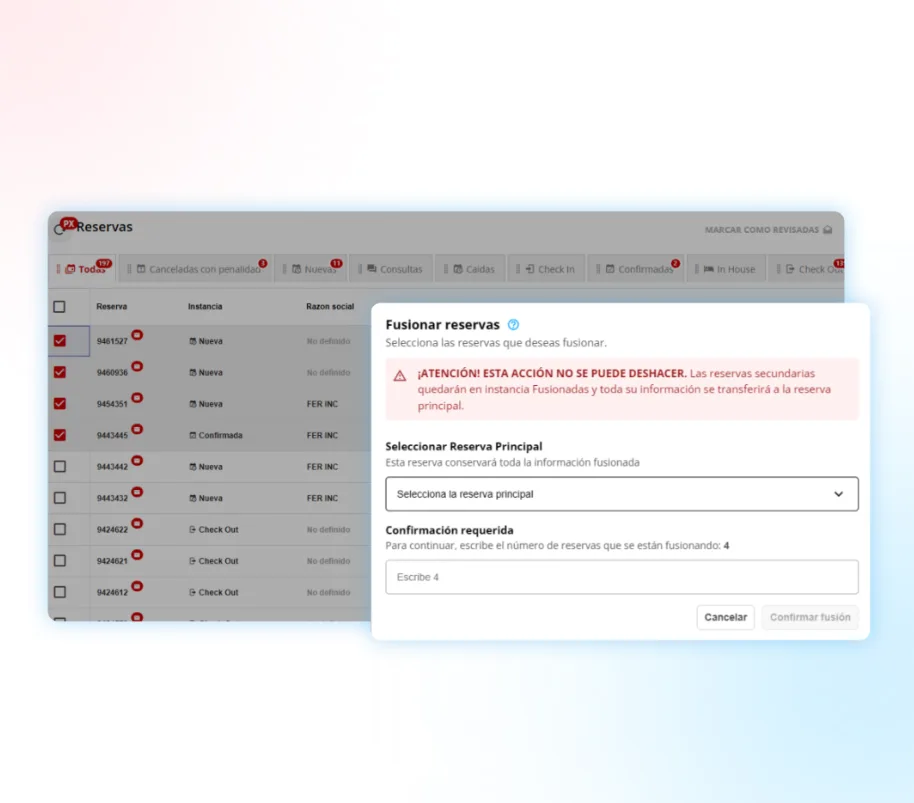Click the Confirmar fusión button
914x803 pixels.
pos(810,617)
